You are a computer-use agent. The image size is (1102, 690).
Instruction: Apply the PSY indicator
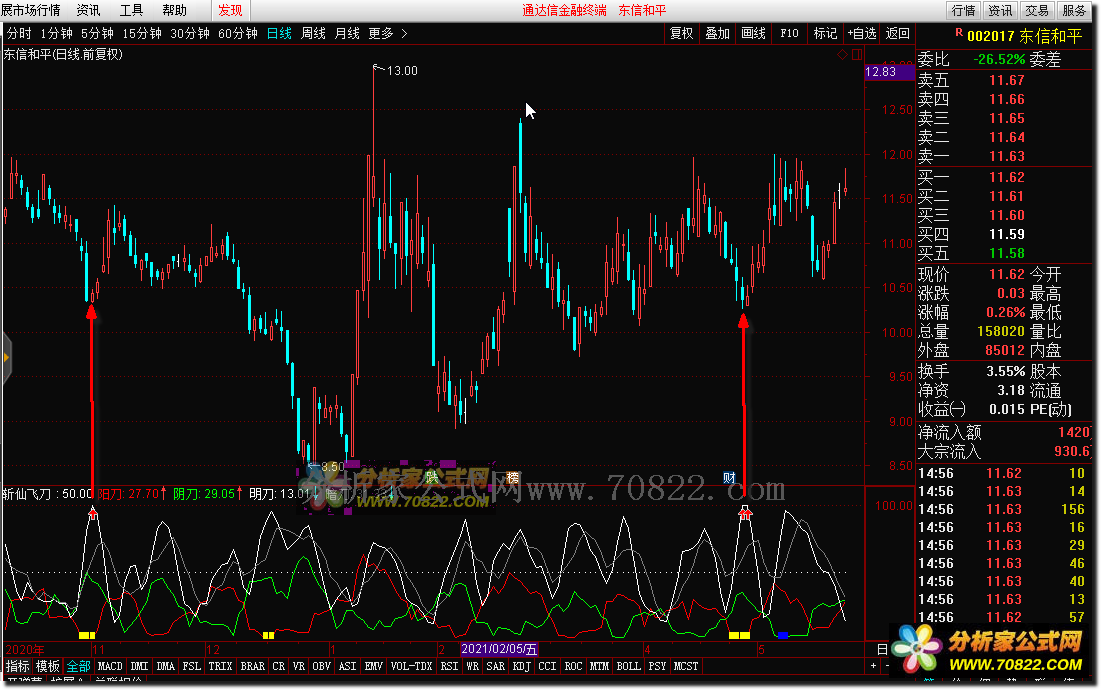pyautogui.click(x=658, y=666)
